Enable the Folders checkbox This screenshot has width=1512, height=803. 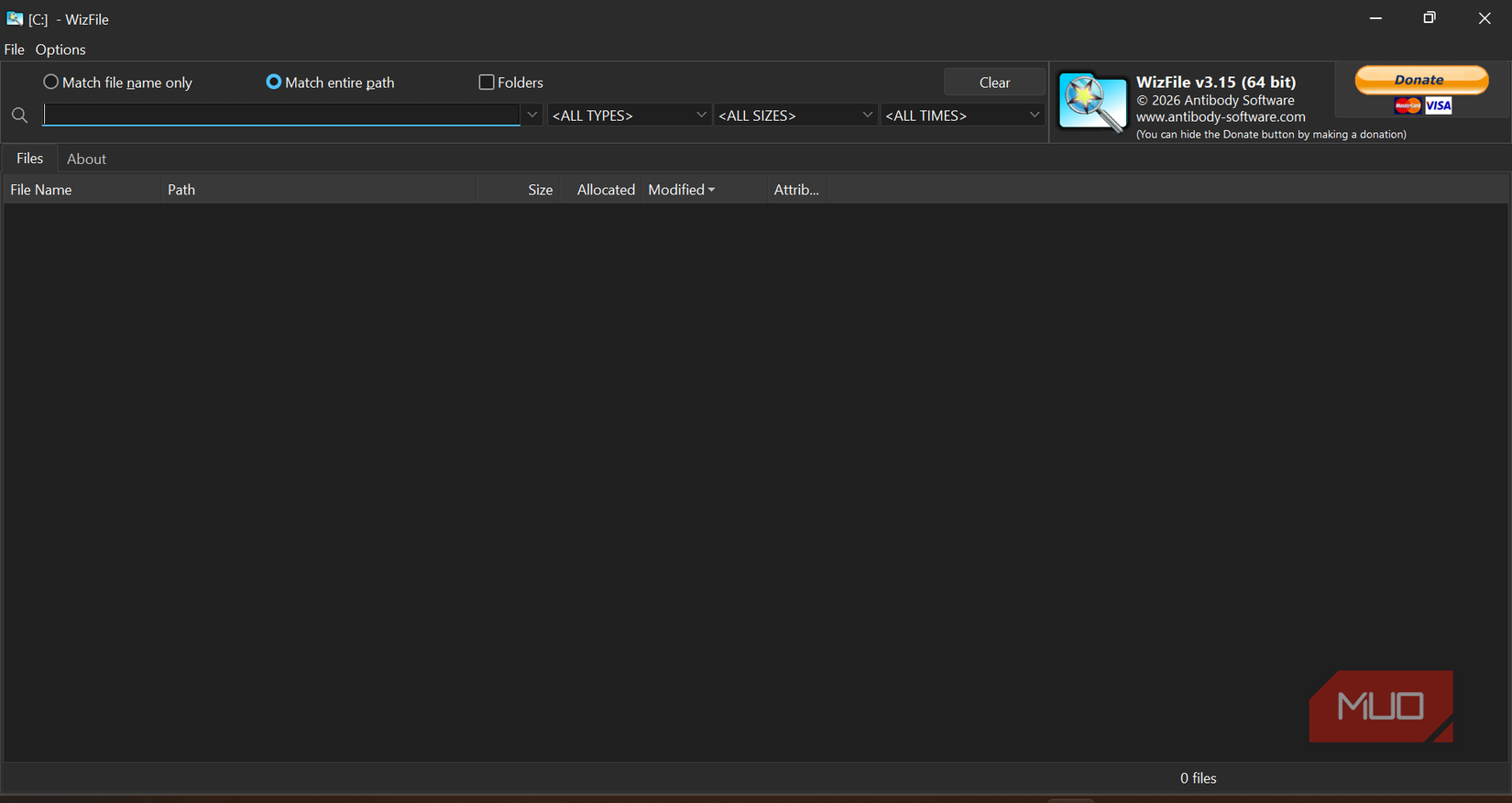(x=511, y=82)
